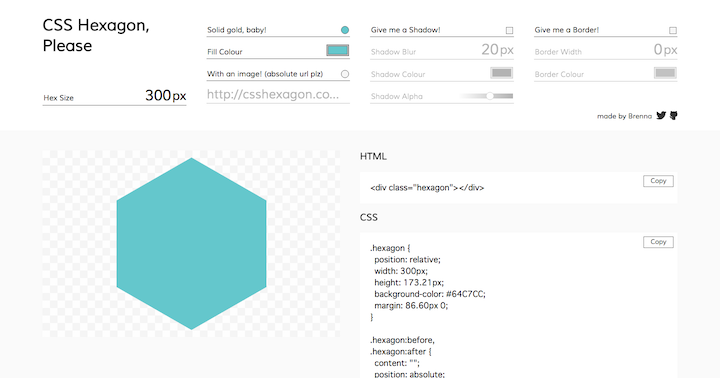This screenshot has height=378, width=720.
Task: Copy the HTML code snippet
Action: click(658, 181)
